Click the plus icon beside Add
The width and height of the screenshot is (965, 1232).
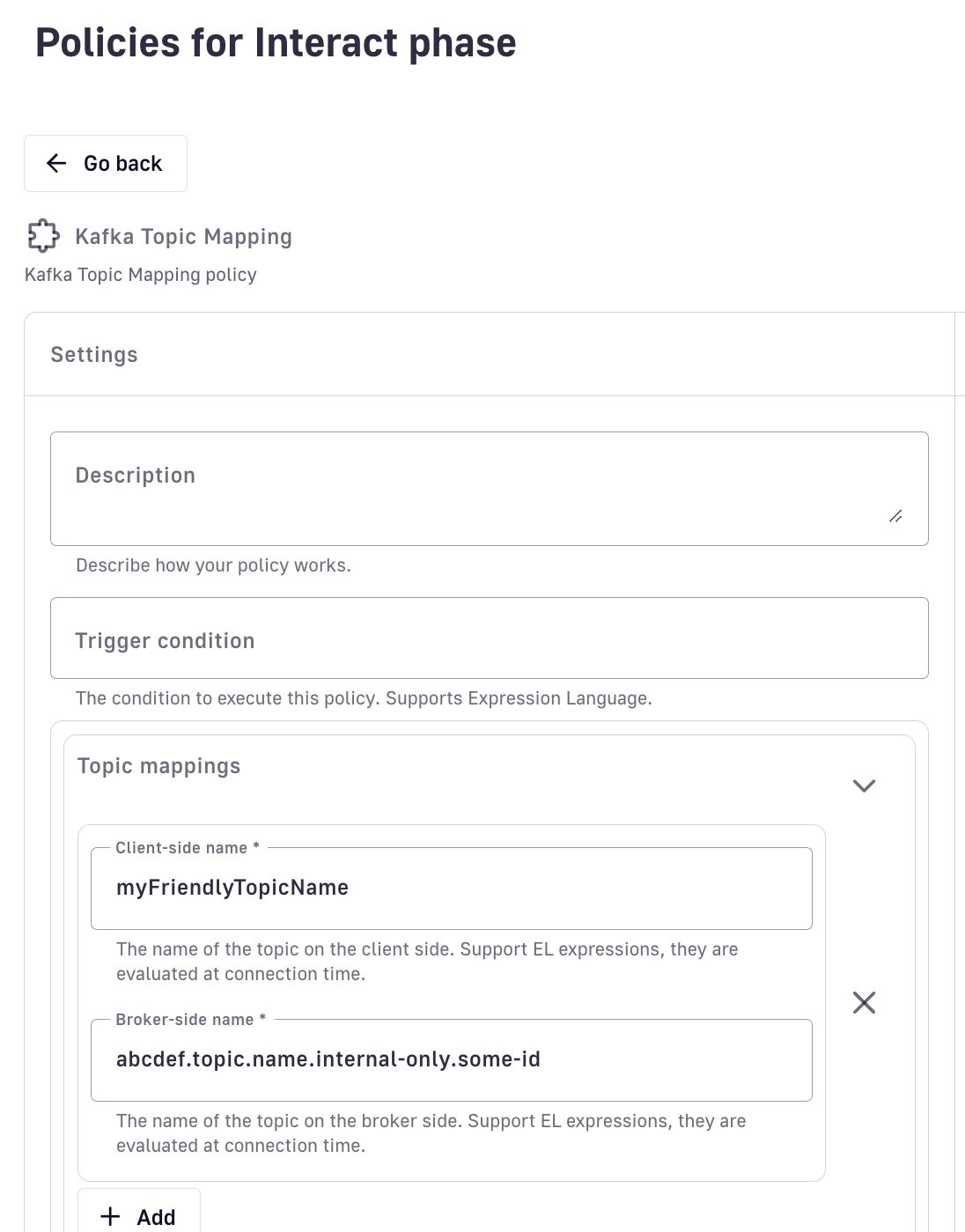[110, 1216]
